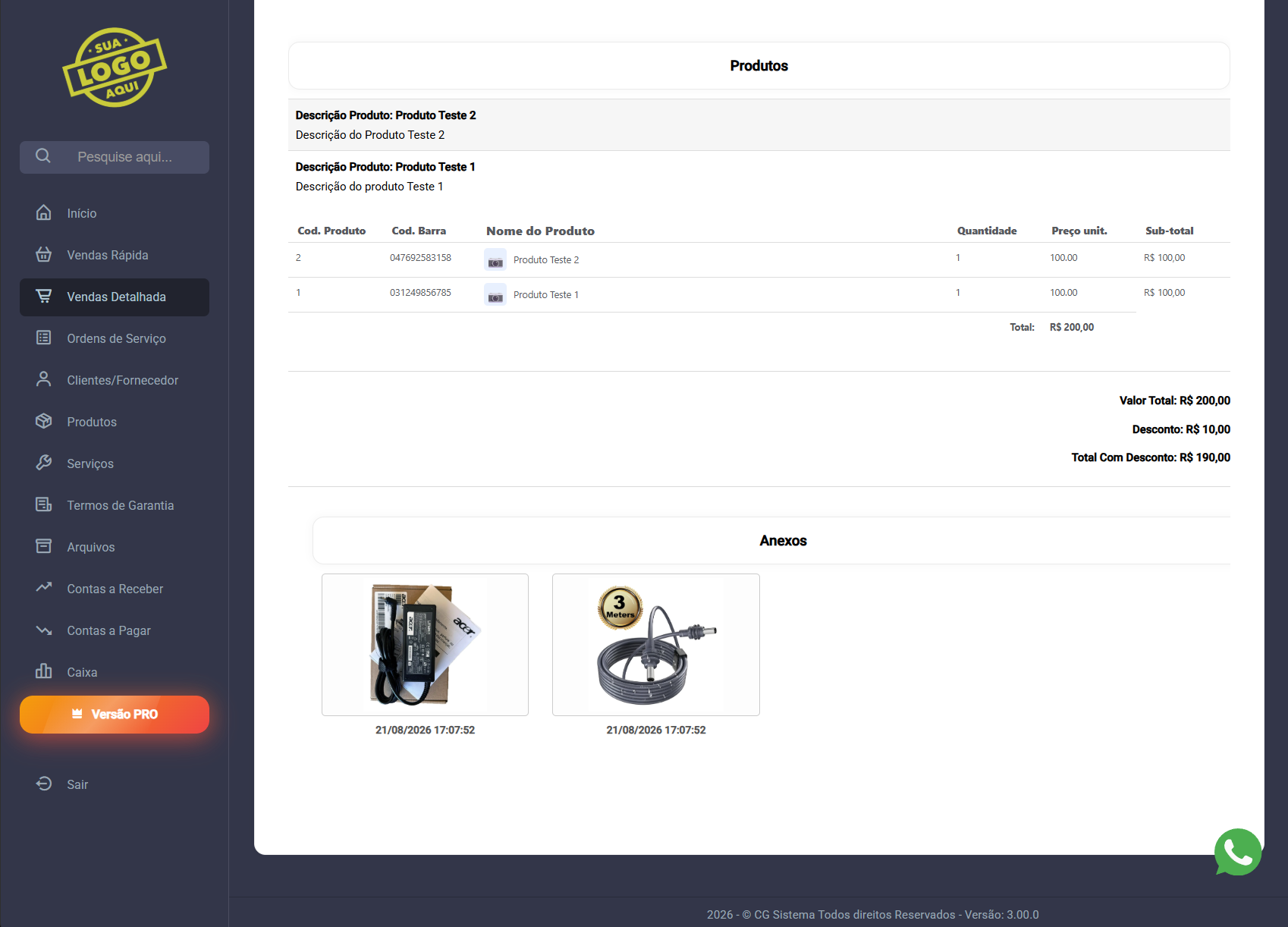Click the Produto Teste 1 camera thumbnail
The height and width of the screenshot is (927, 1288).
495,294
